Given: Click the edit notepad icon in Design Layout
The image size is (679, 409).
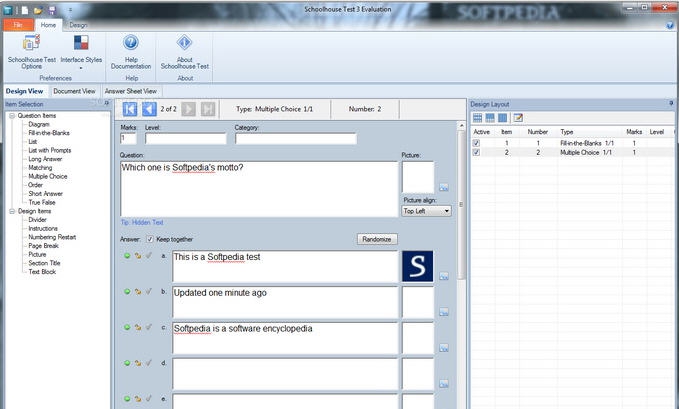Looking at the screenshot, I should 518,118.
